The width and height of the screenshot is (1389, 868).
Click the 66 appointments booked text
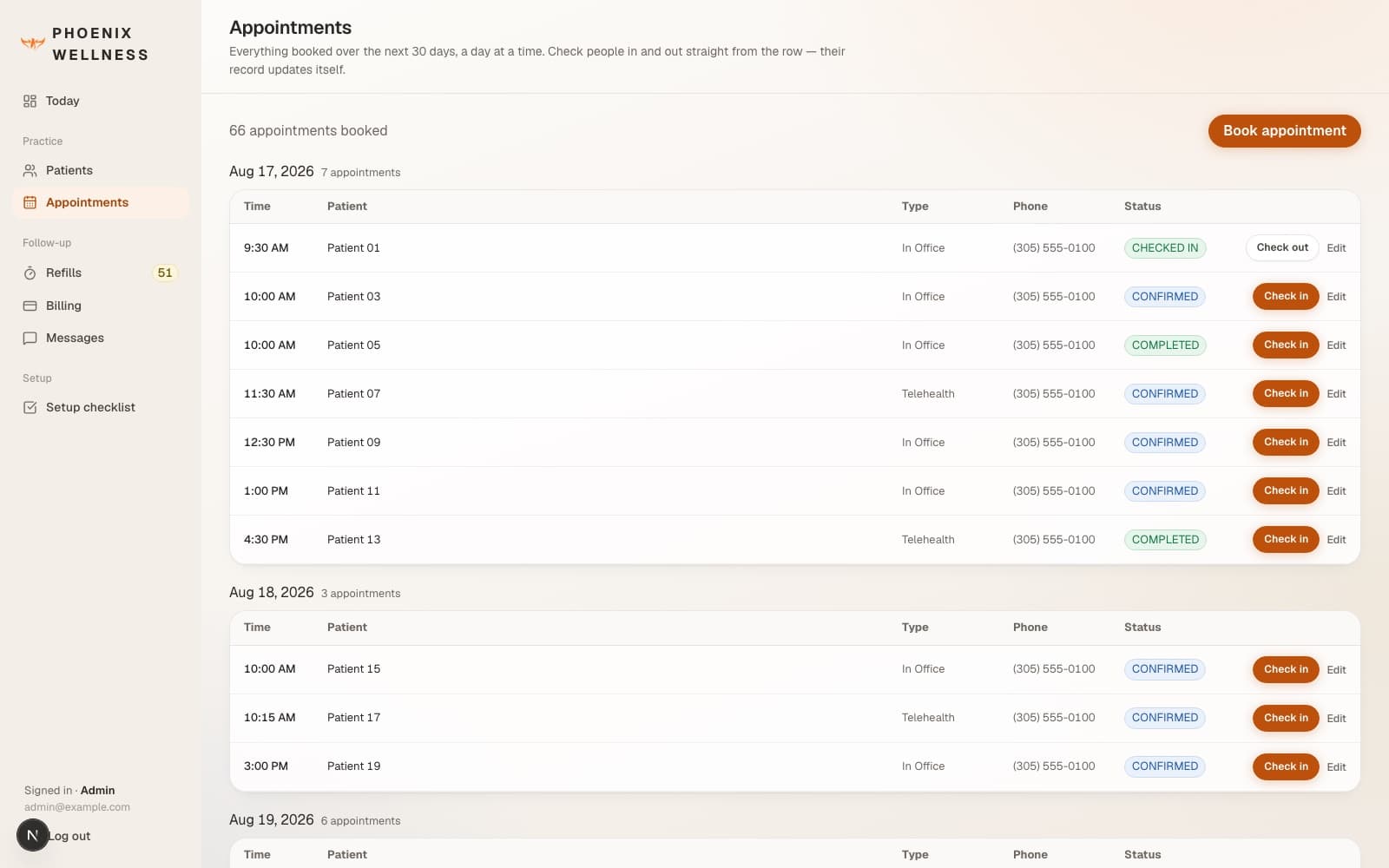point(308,130)
